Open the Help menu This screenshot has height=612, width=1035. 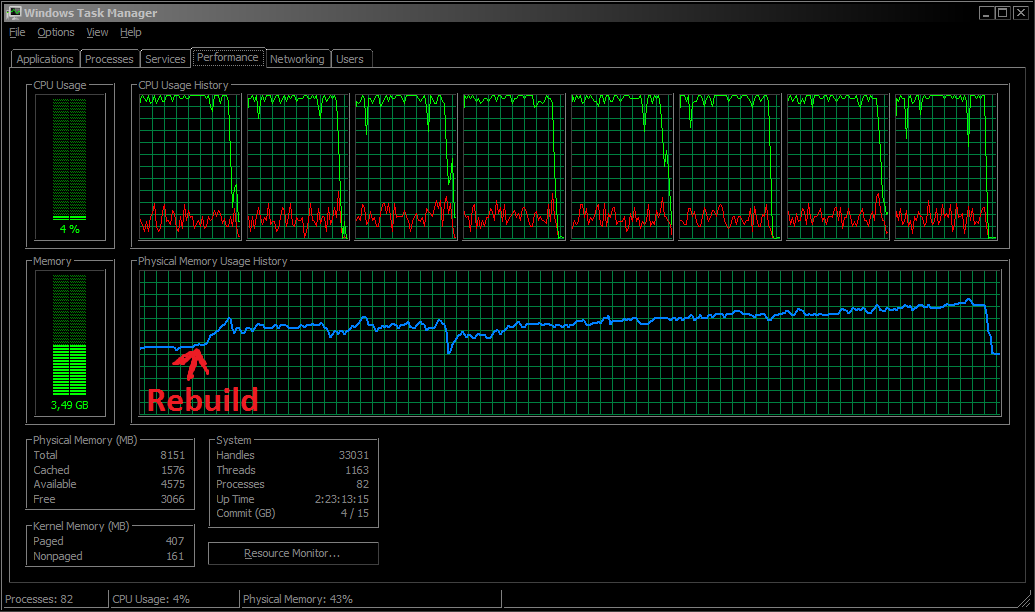point(131,32)
